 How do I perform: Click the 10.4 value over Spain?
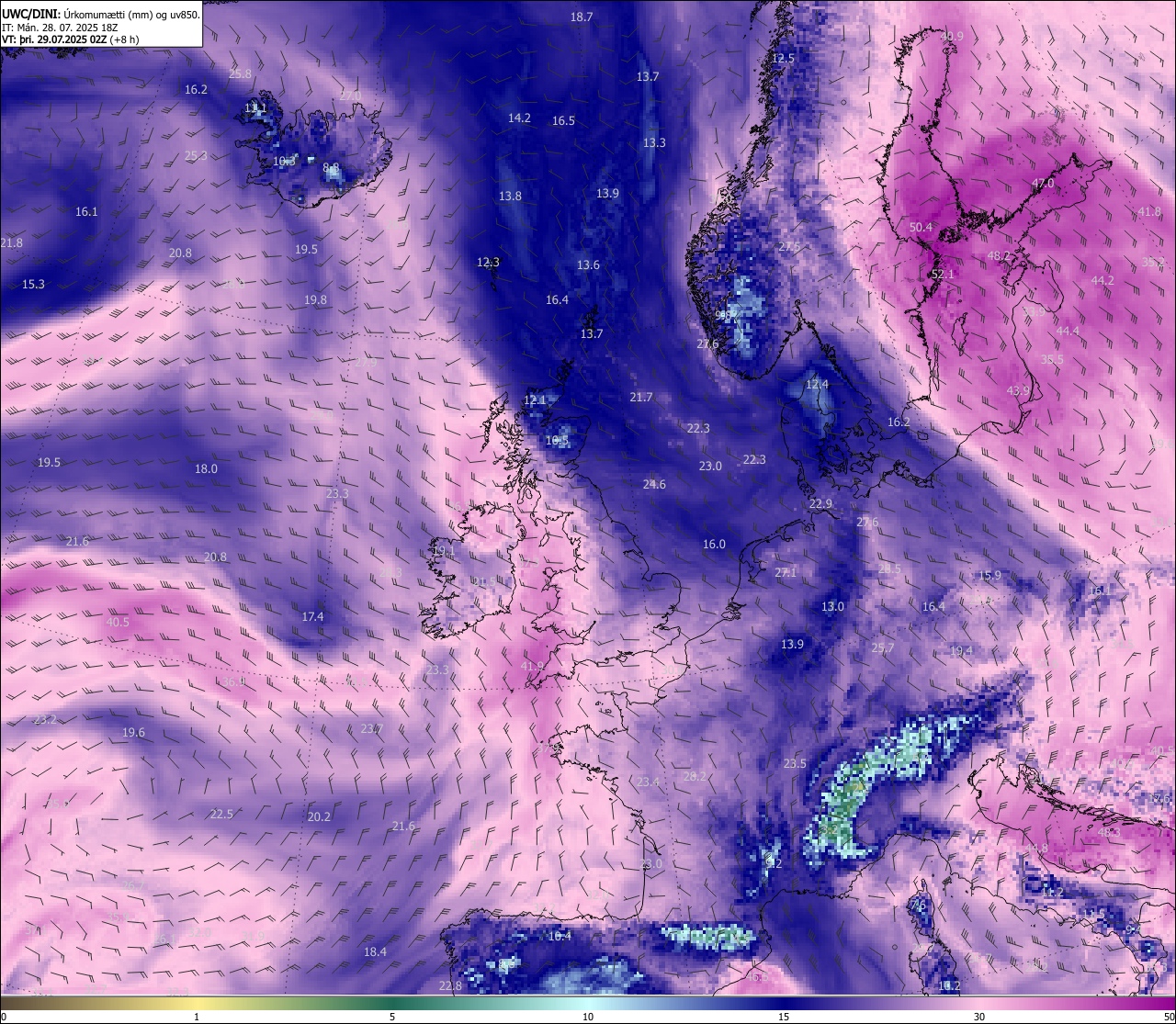coord(560,936)
